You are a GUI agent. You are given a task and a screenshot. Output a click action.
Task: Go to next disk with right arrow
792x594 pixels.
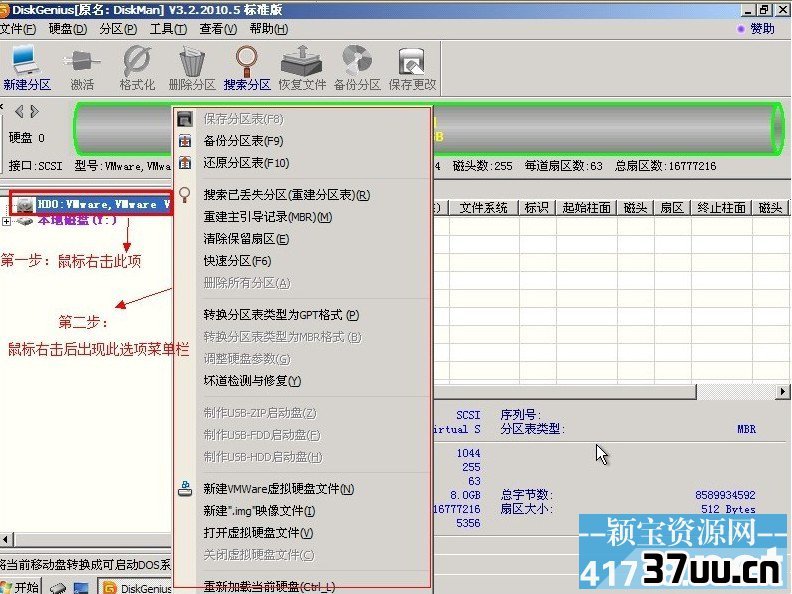coord(34,111)
